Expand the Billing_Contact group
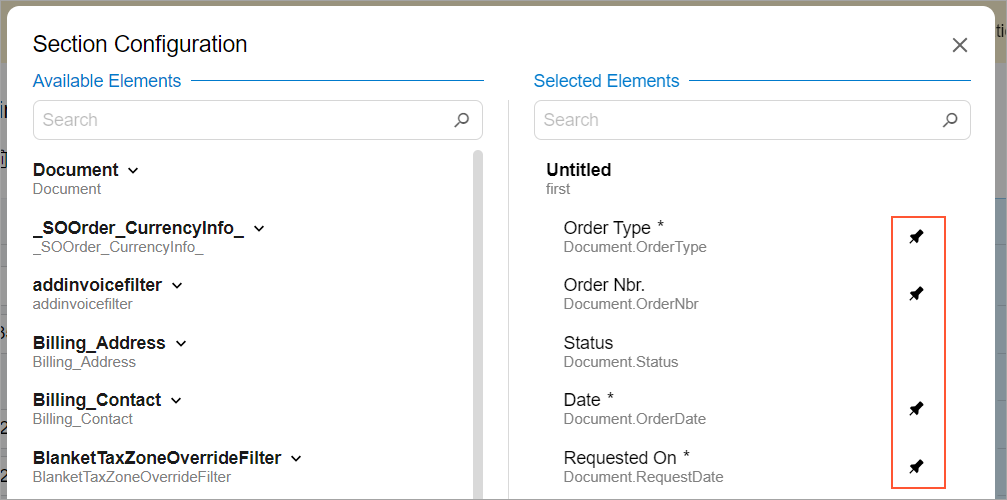This screenshot has height=500, width=1007. tap(176, 400)
